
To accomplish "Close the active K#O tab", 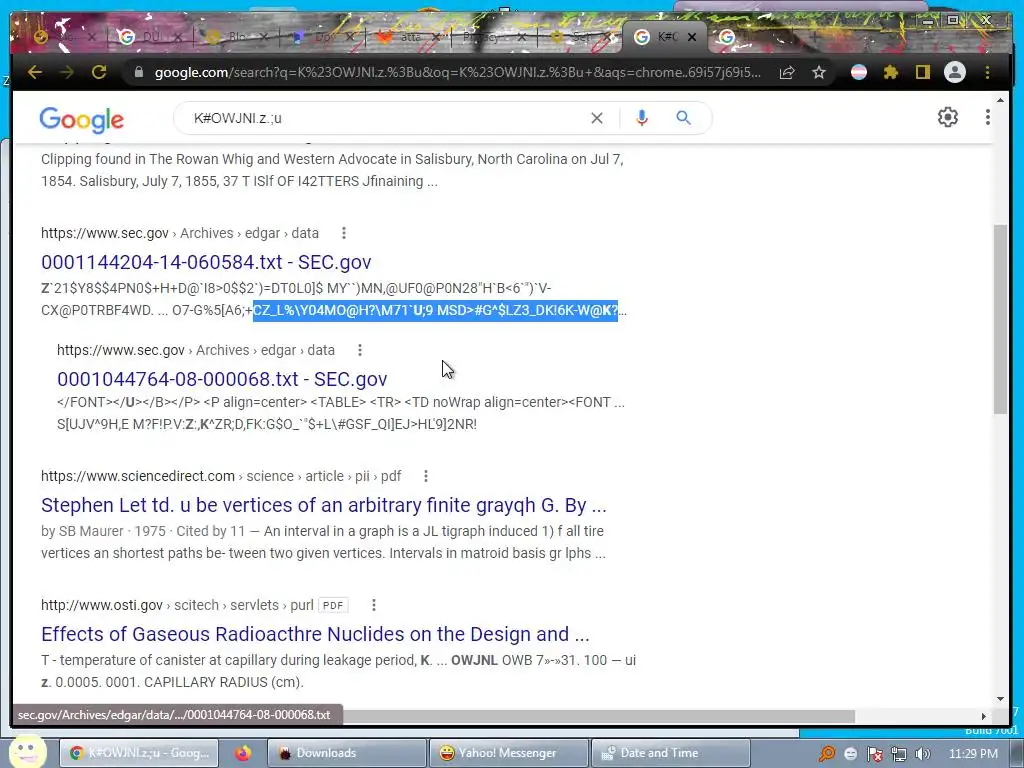I will point(692,37).
